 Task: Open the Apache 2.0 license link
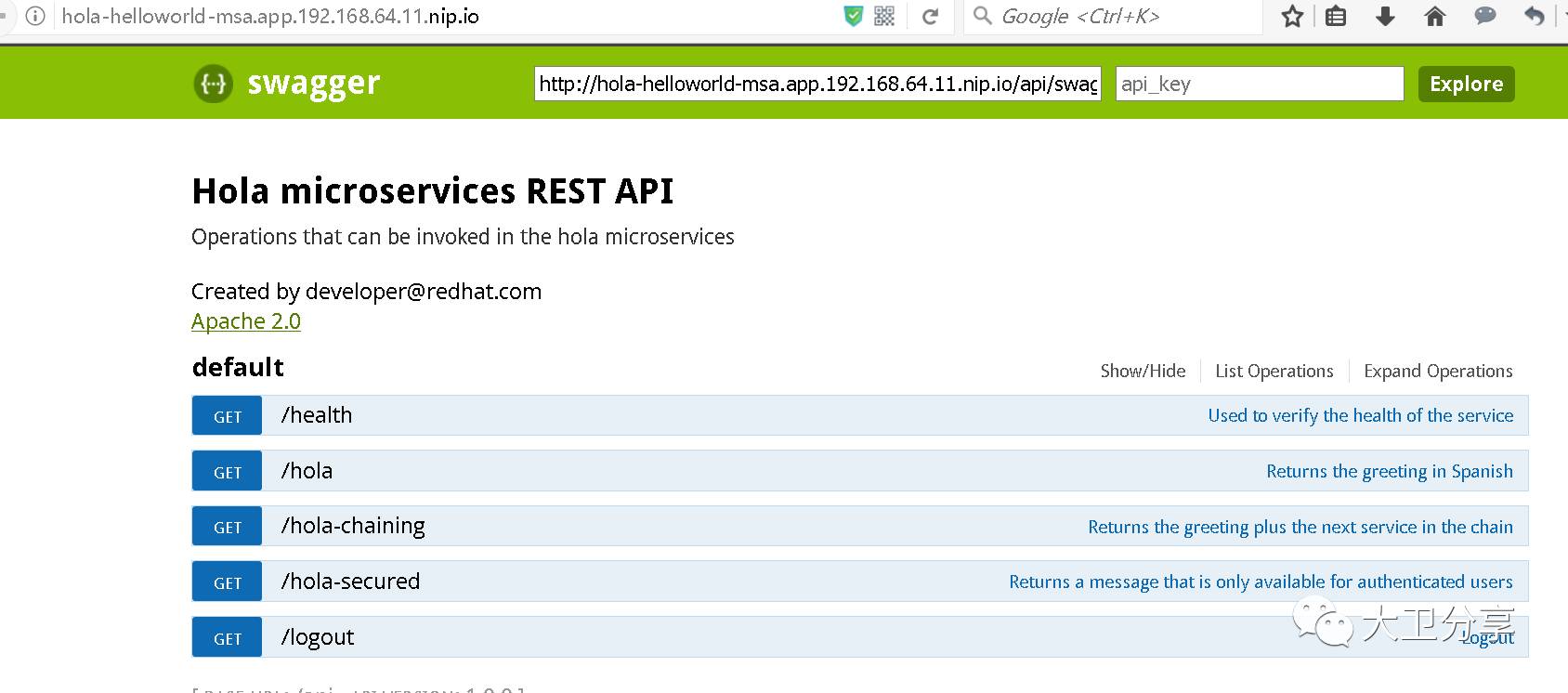[x=246, y=321]
